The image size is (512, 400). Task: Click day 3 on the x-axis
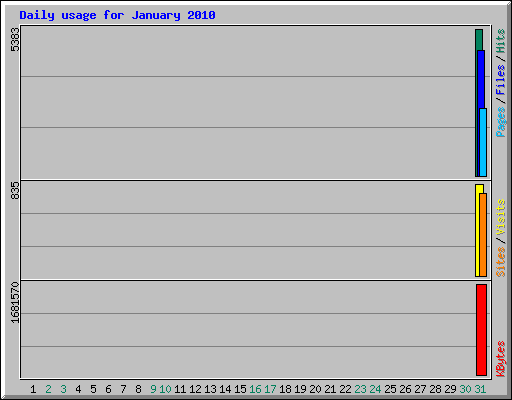[63, 389]
